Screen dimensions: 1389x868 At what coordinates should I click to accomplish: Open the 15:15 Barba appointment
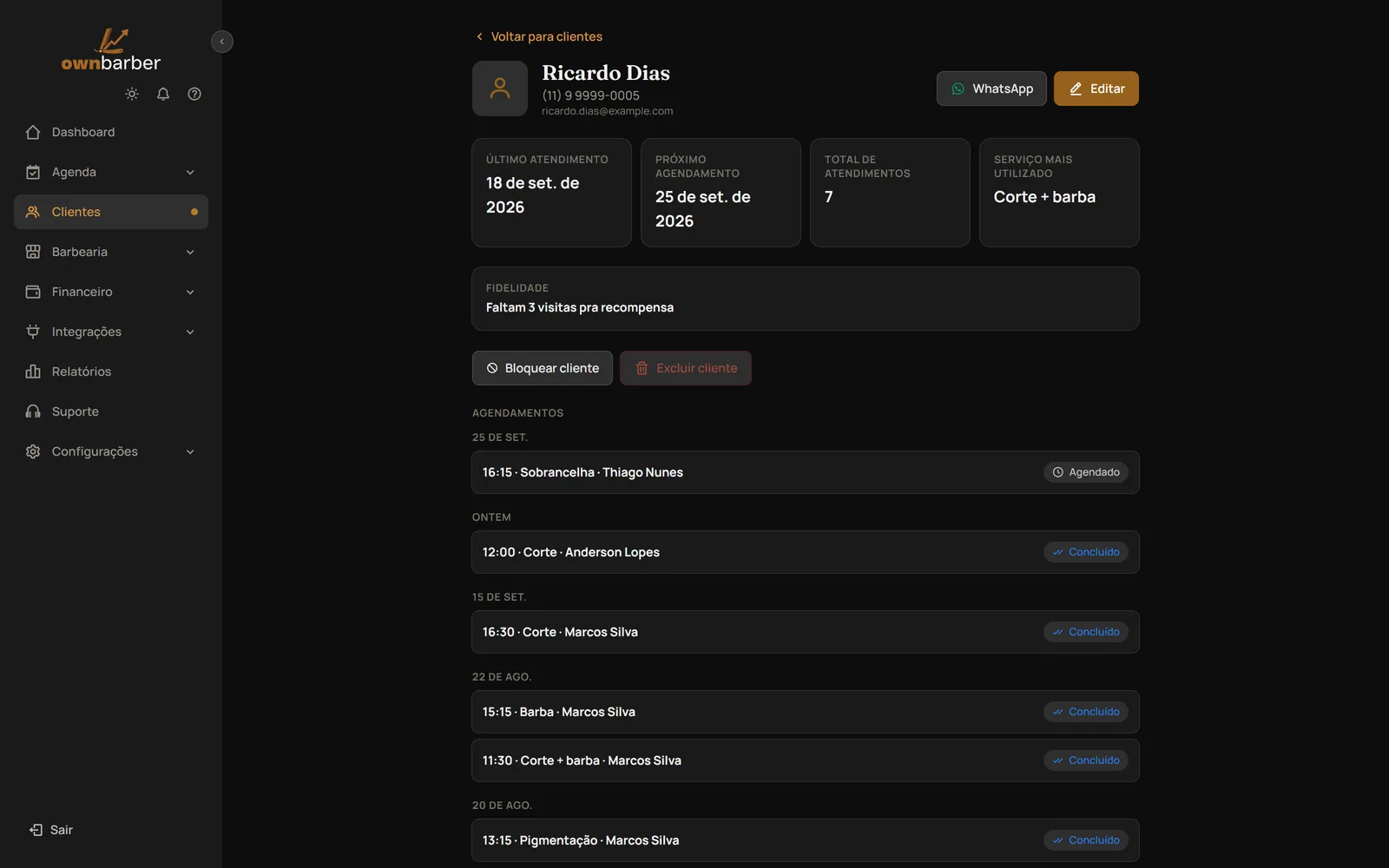pos(806,712)
